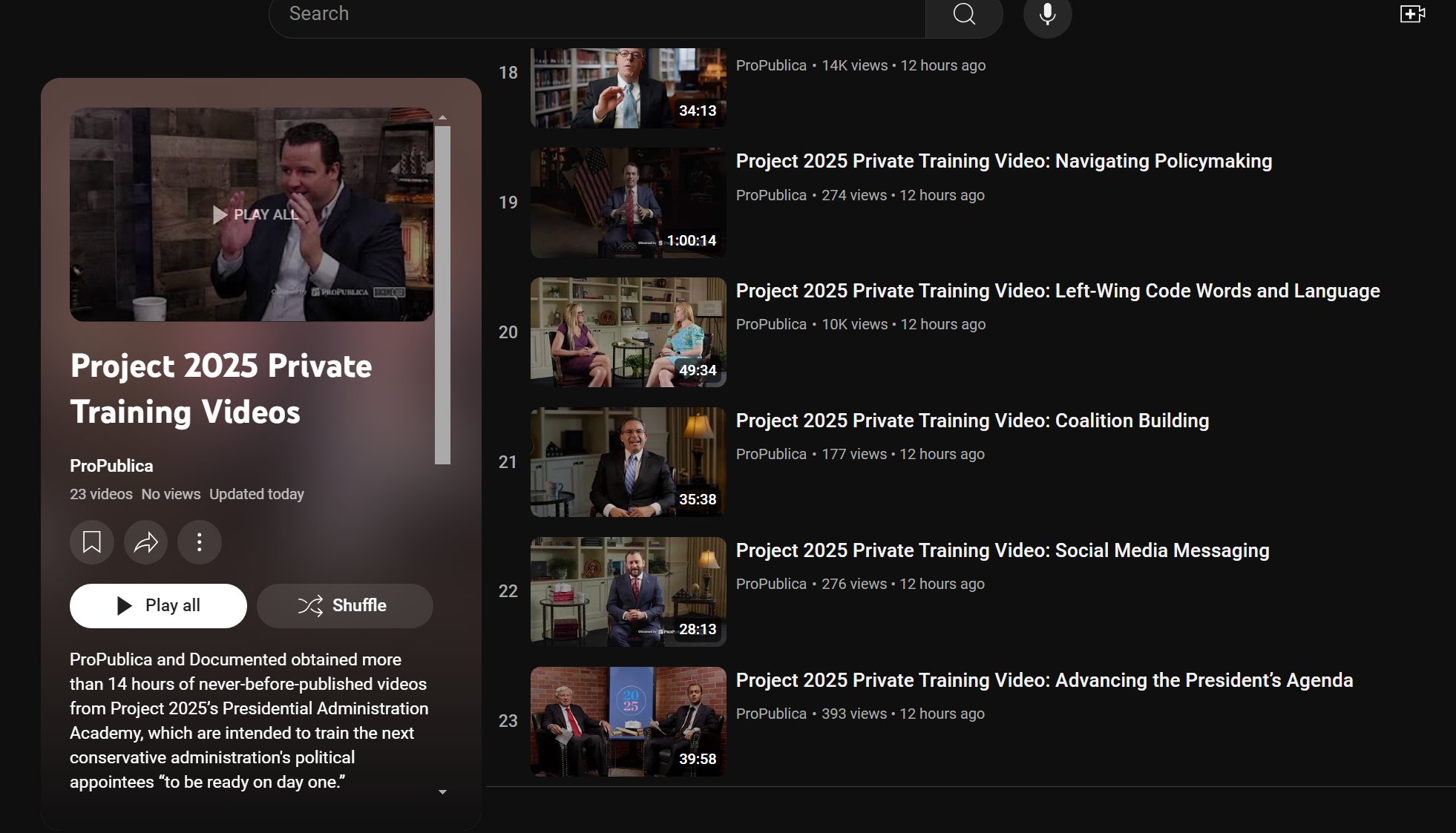Click the 'No views' playlist text
Image resolution: width=1456 pixels, height=833 pixels.
171,494
